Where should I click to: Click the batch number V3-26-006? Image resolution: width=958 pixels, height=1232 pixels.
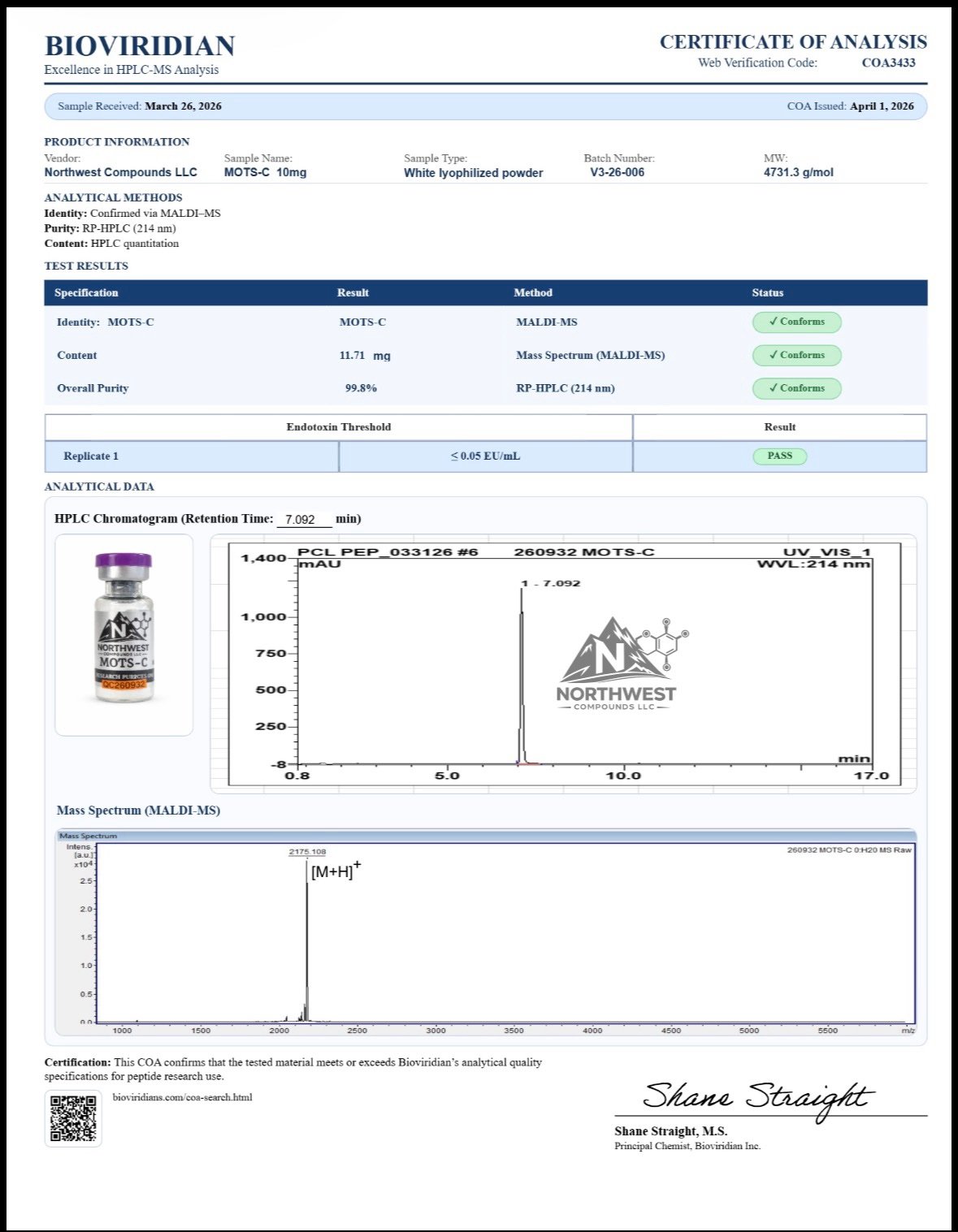[x=617, y=173]
